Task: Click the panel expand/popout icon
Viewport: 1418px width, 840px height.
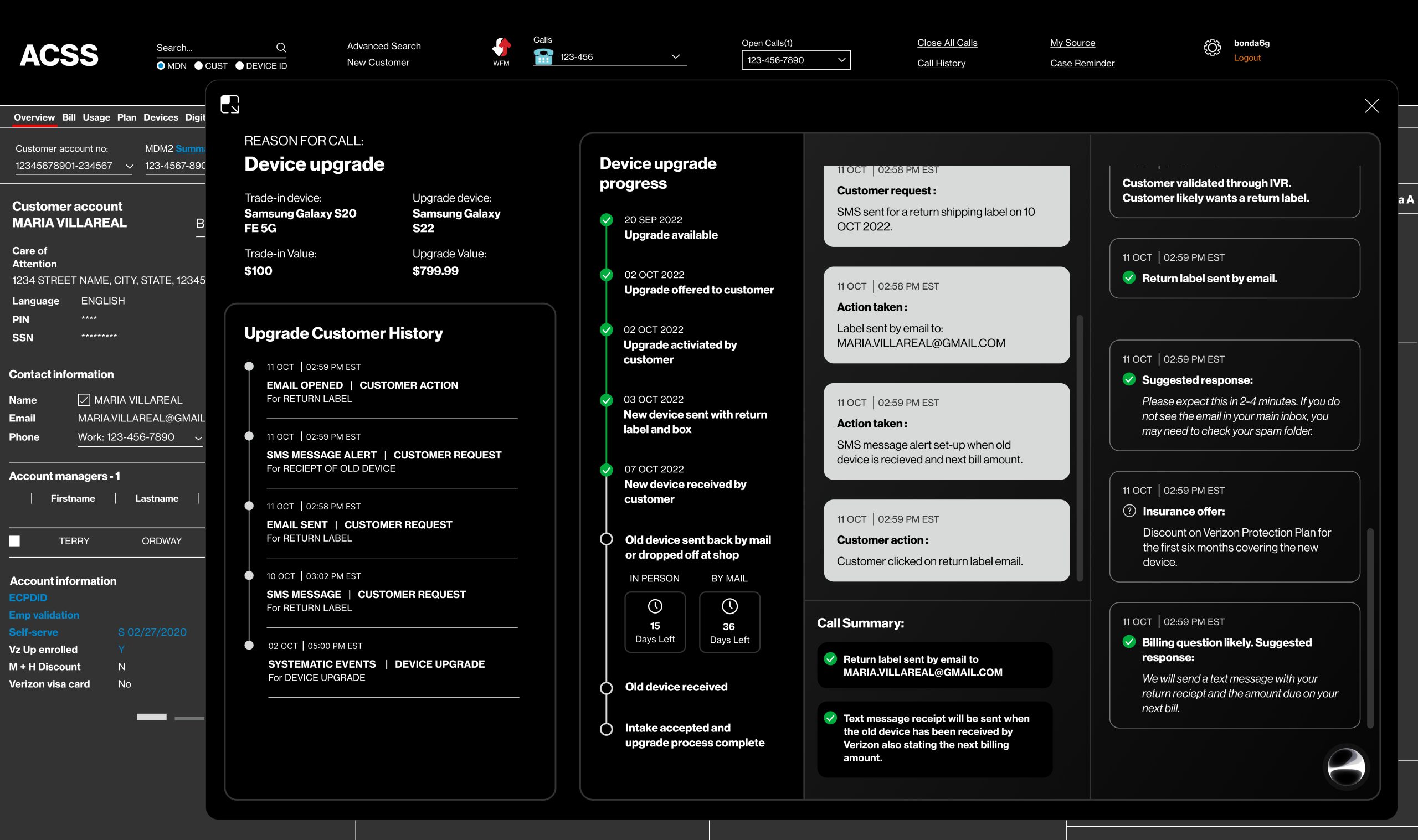Action: [x=230, y=105]
